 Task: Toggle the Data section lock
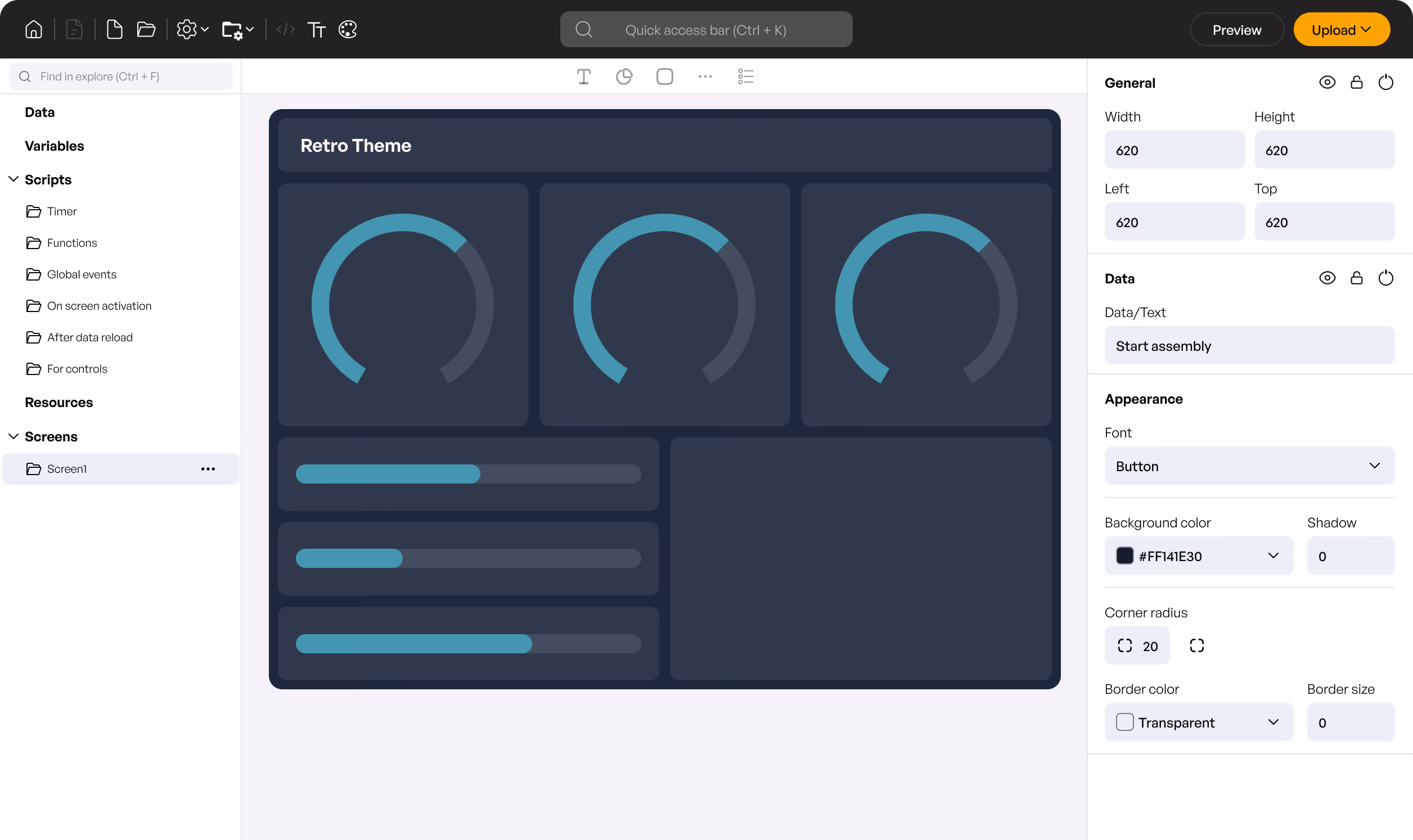1356,278
